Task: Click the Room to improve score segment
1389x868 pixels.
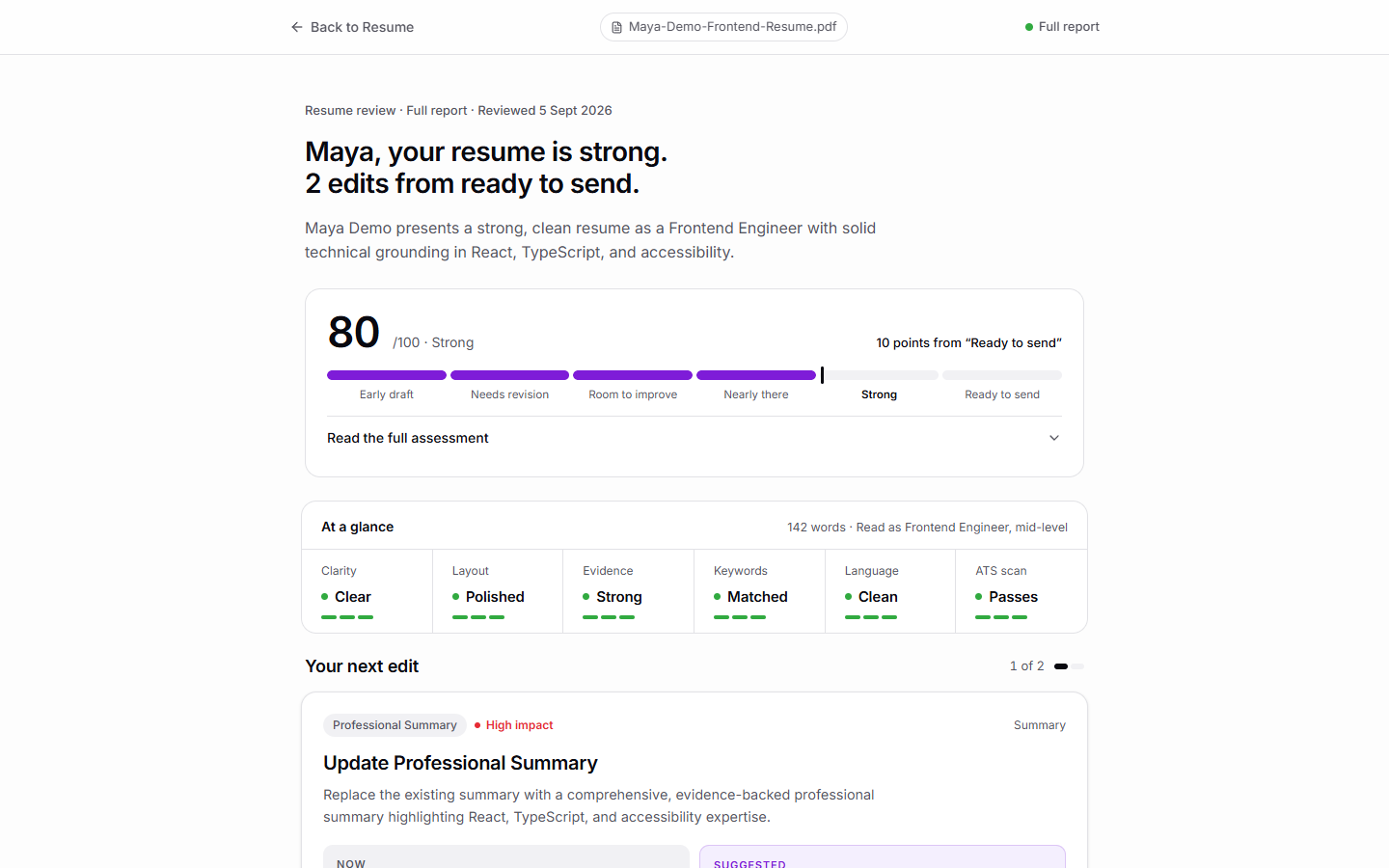Action: point(633,375)
